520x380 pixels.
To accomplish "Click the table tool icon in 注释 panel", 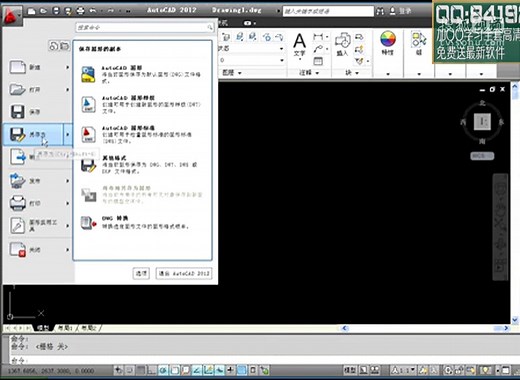I will 318,61.
